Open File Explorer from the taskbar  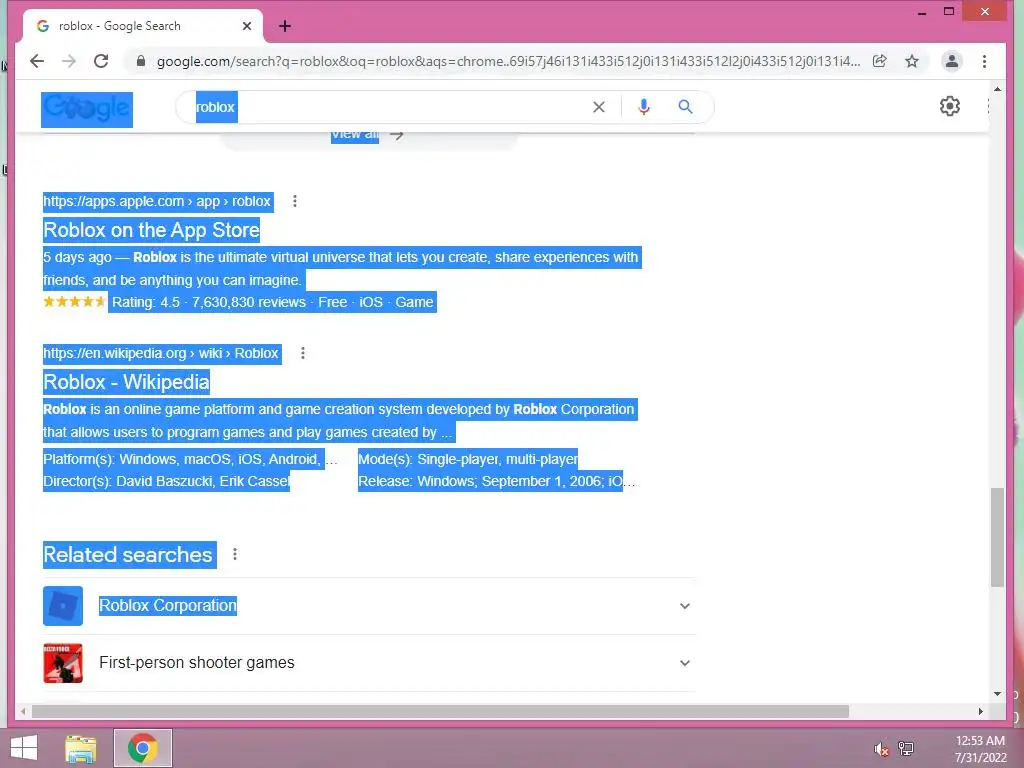(81, 748)
